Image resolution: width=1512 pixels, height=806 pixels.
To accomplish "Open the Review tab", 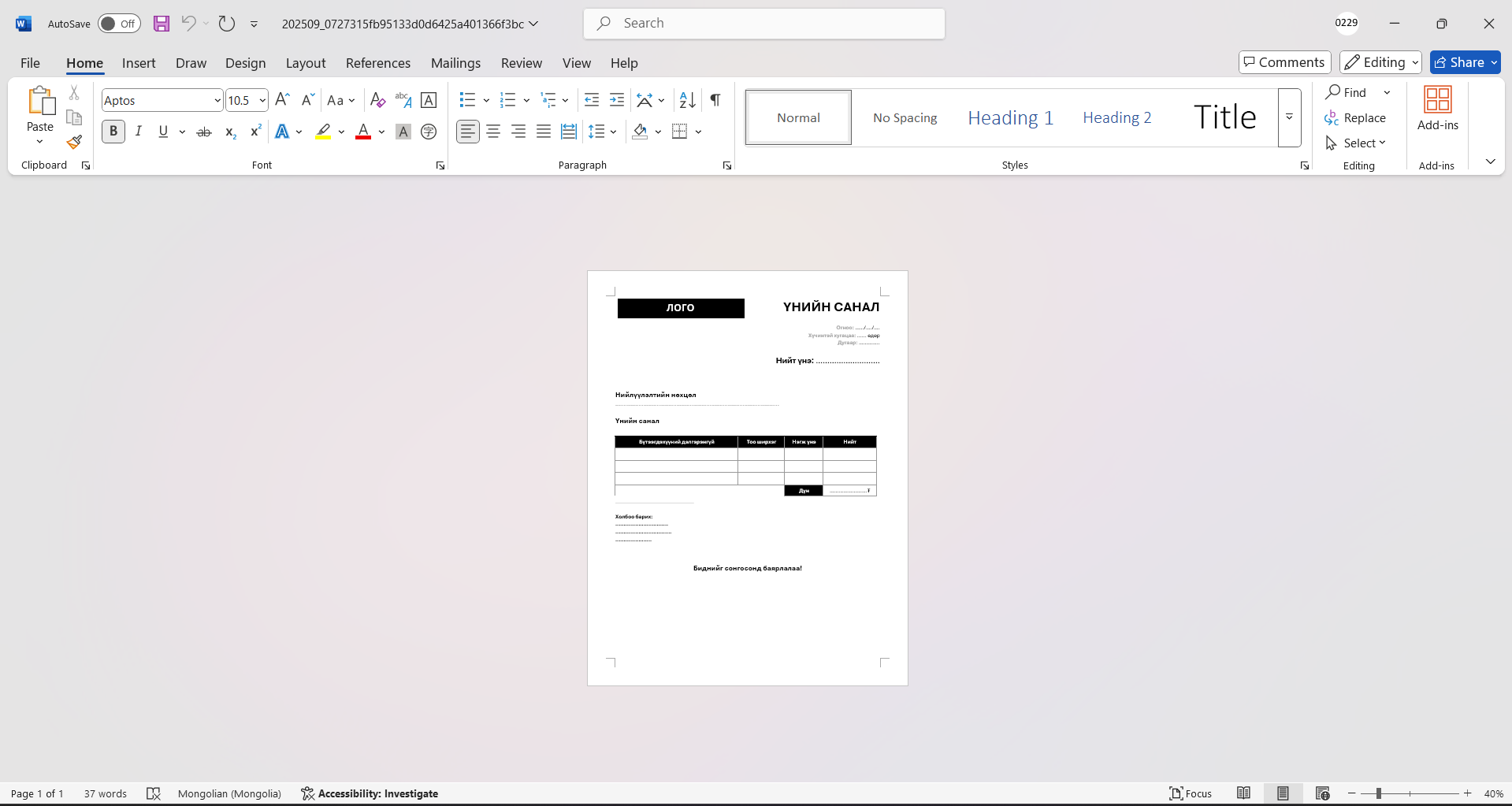I will pos(522,63).
